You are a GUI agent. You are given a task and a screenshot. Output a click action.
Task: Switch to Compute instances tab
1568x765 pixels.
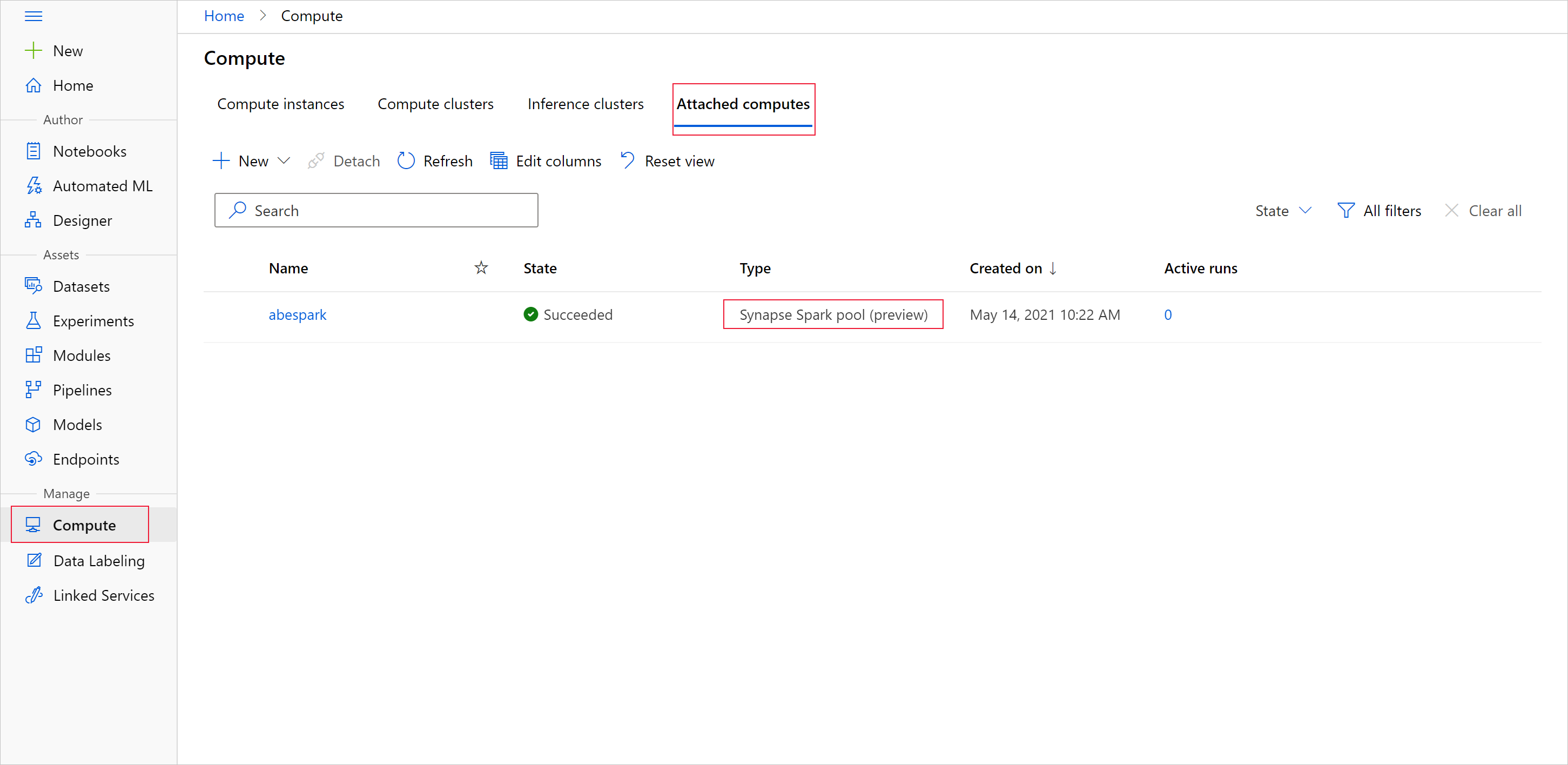tap(280, 103)
